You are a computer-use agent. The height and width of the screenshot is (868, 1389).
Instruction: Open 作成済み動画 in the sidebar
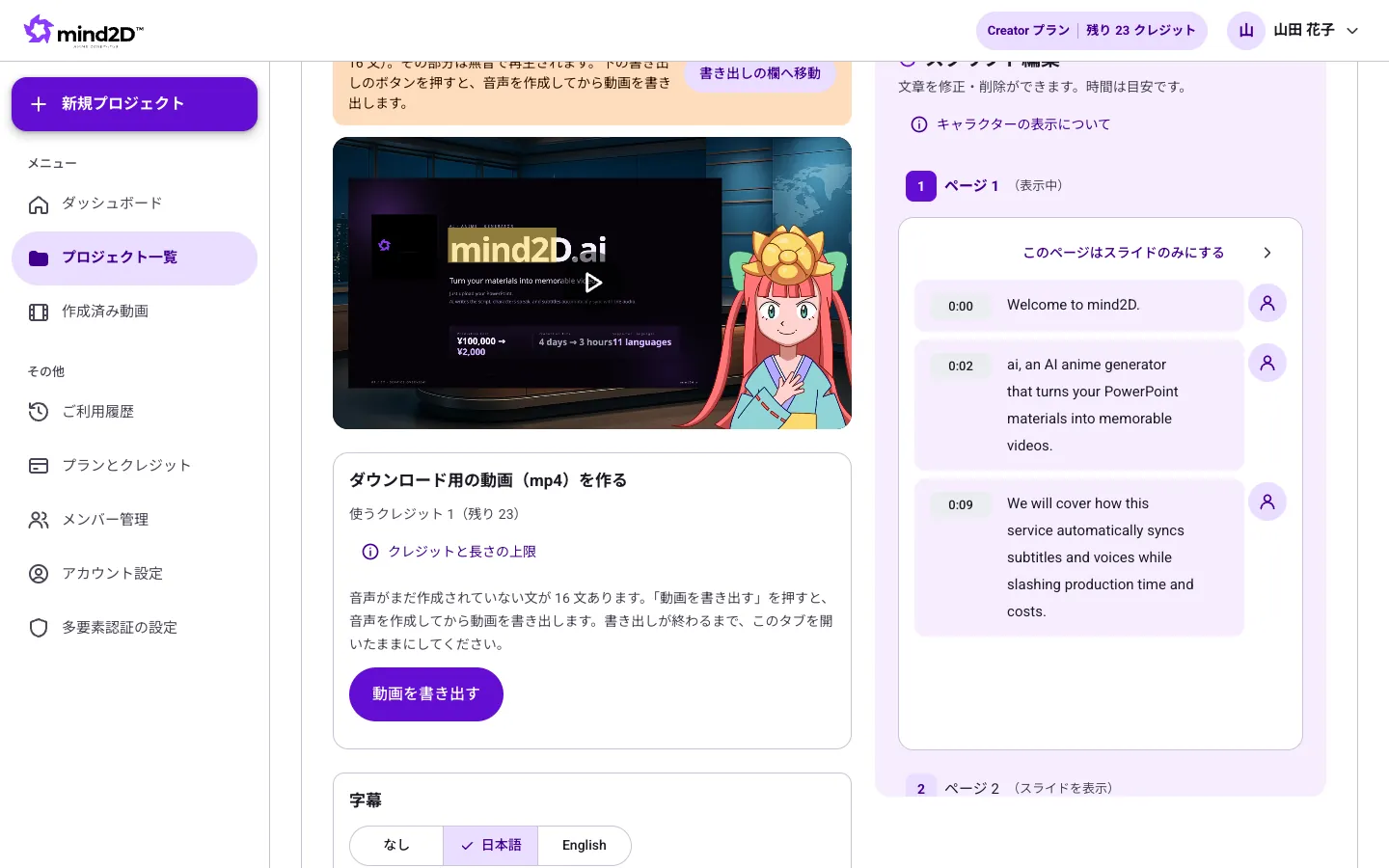pyautogui.click(x=134, y=312)
